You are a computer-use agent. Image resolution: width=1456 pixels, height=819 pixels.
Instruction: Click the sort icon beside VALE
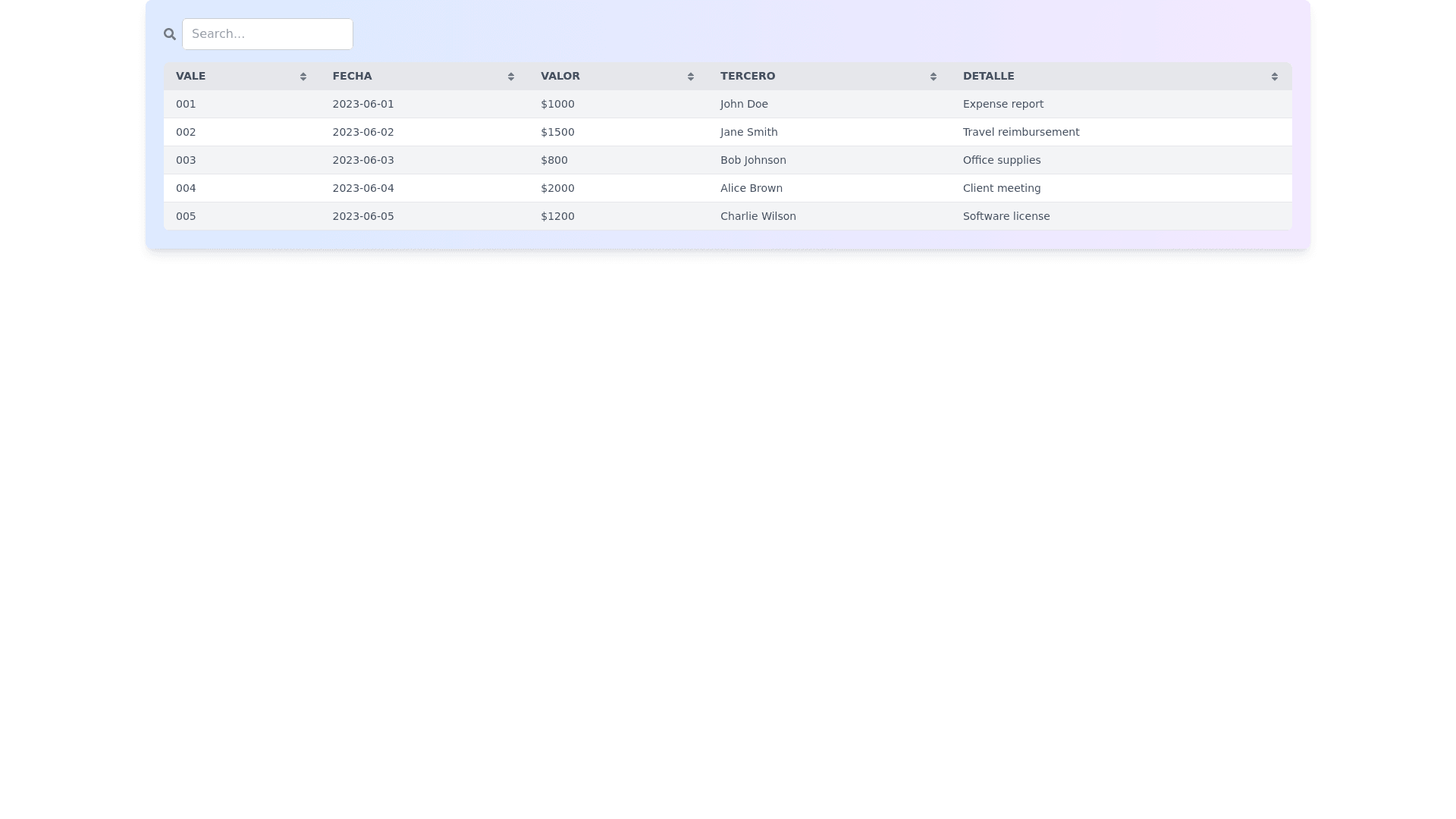303,76
